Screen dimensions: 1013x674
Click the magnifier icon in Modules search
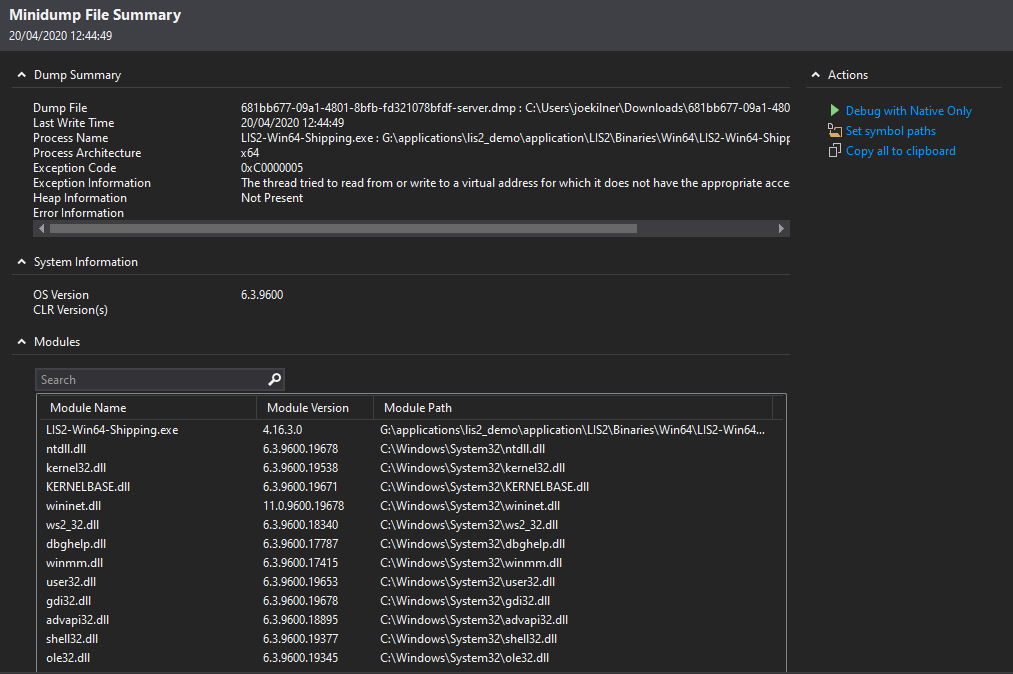[275, 379]
